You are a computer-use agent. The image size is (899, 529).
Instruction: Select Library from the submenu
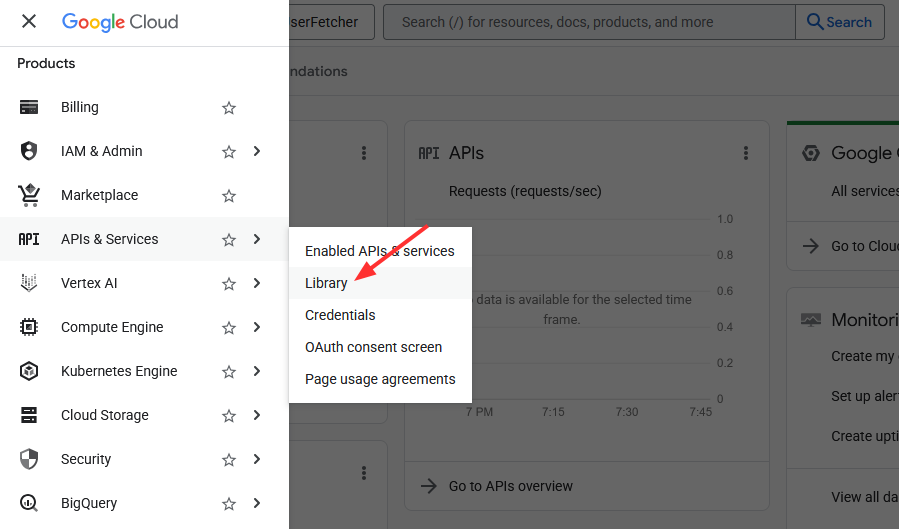tap(326, 283)
